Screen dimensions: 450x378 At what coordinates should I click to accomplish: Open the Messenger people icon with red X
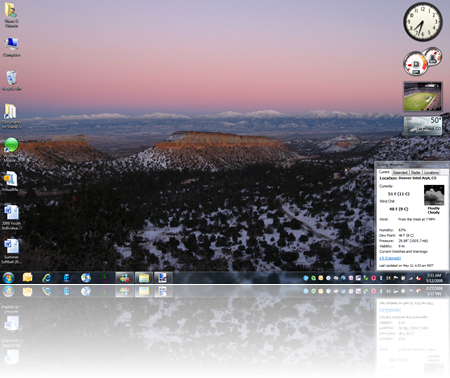(125, 277)
